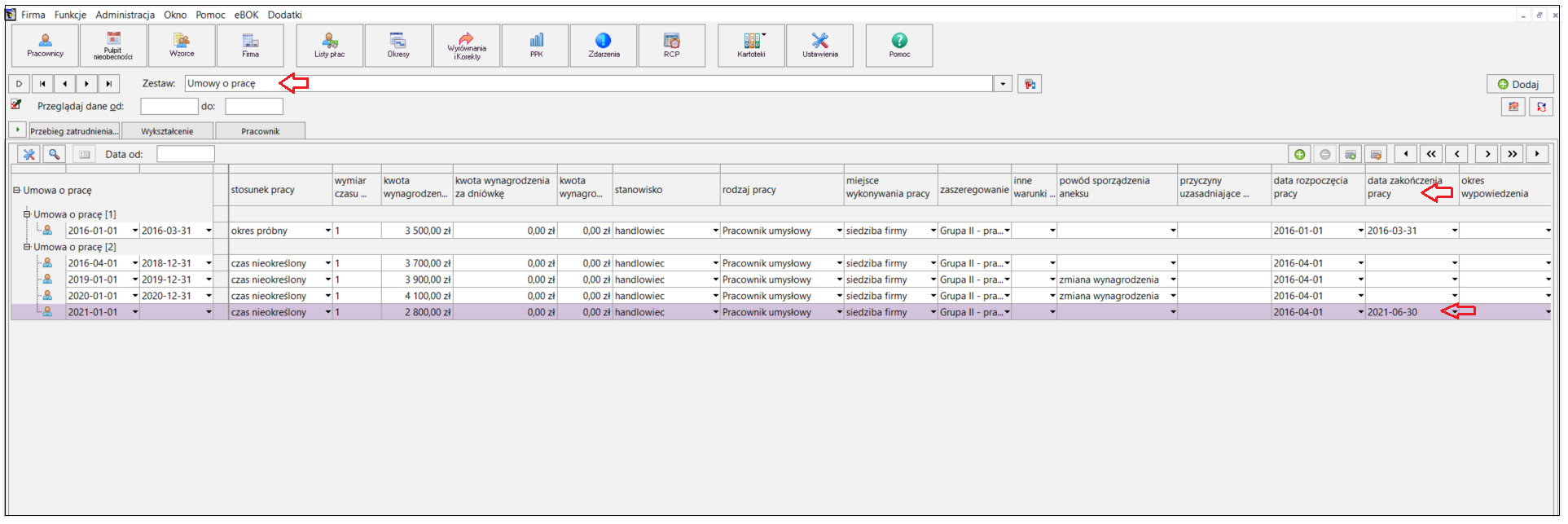The height and width of the screenshot is (524, 1568).
Task: Open the PPK module
Action: click(536, 45)
